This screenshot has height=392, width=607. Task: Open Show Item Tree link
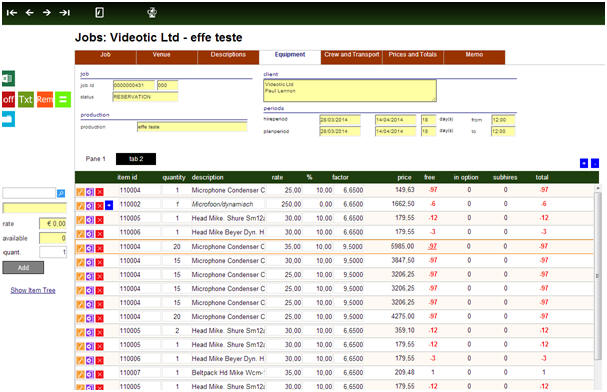33,290
